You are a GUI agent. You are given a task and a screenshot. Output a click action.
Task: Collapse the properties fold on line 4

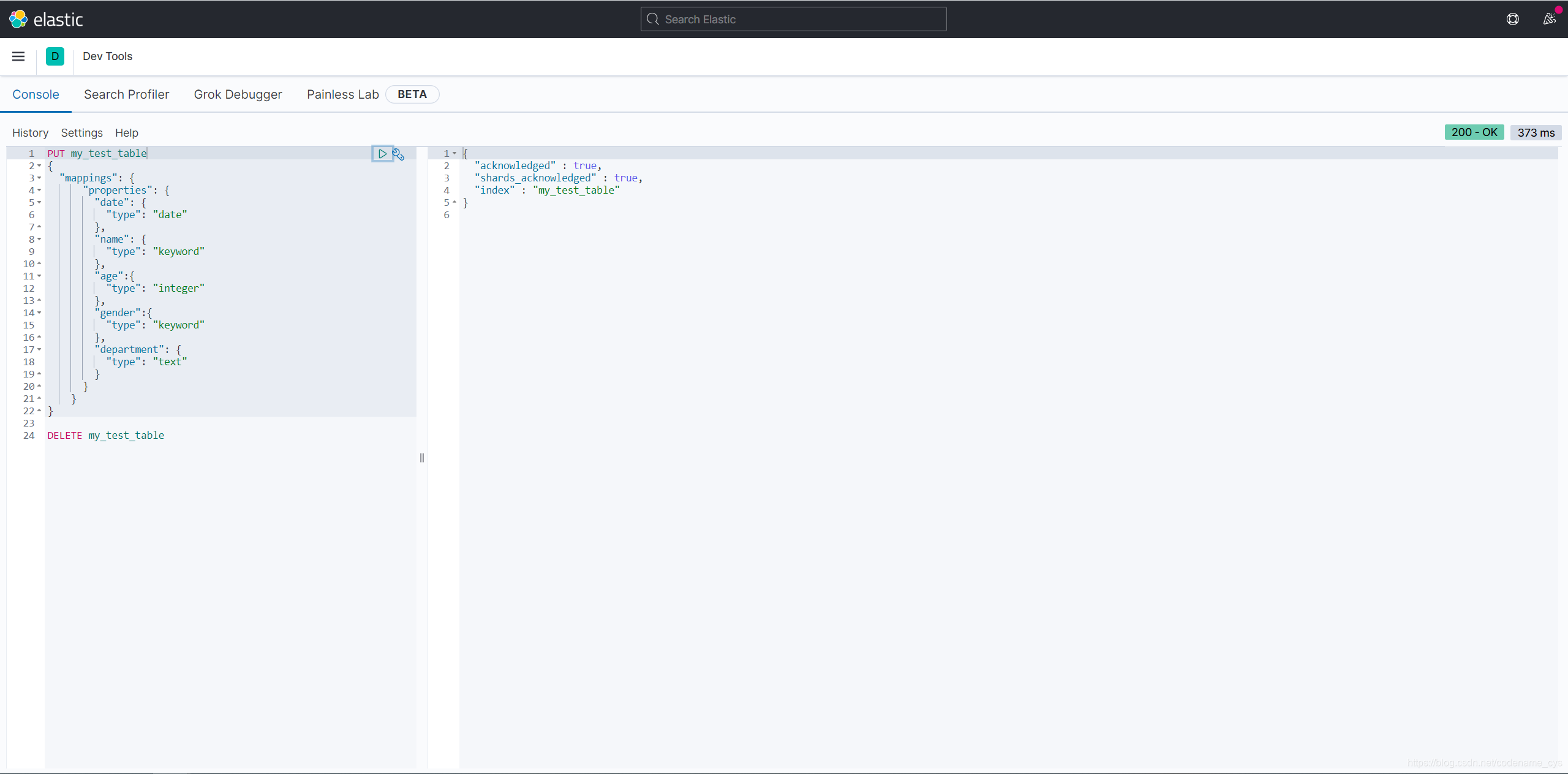point(39,190)
